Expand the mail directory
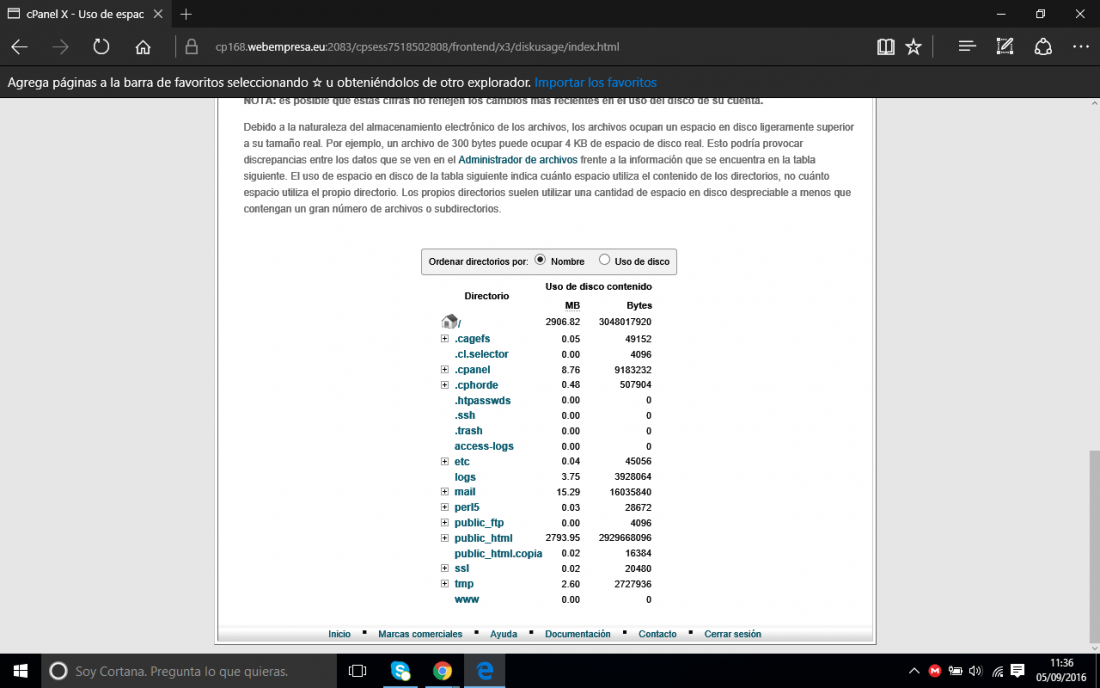Viewport: 1100px width, 688px height. coord(444,492)
